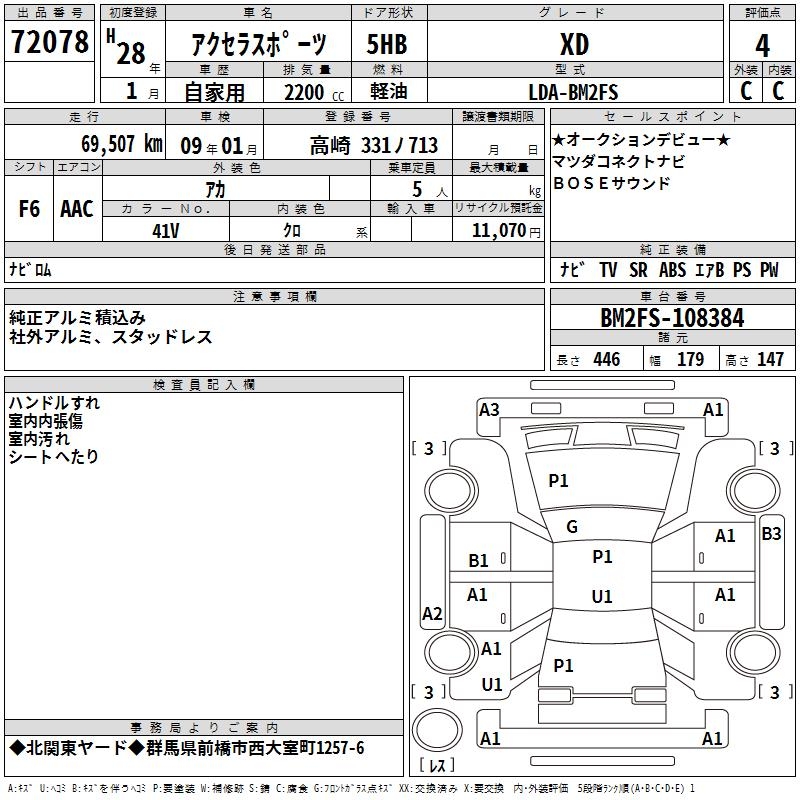Image resolution: width=800 pixels, height=800 pixels.
Task: Select B3 mark on right side sill
Action: 771,534
